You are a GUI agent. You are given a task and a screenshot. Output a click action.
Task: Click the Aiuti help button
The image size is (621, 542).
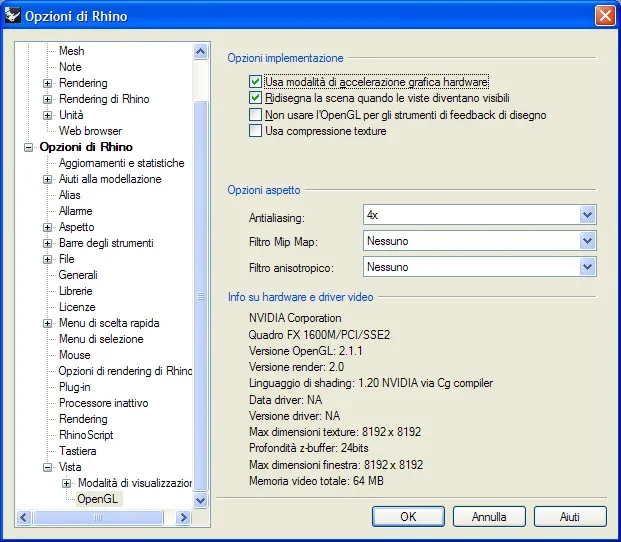click(569, 517)
